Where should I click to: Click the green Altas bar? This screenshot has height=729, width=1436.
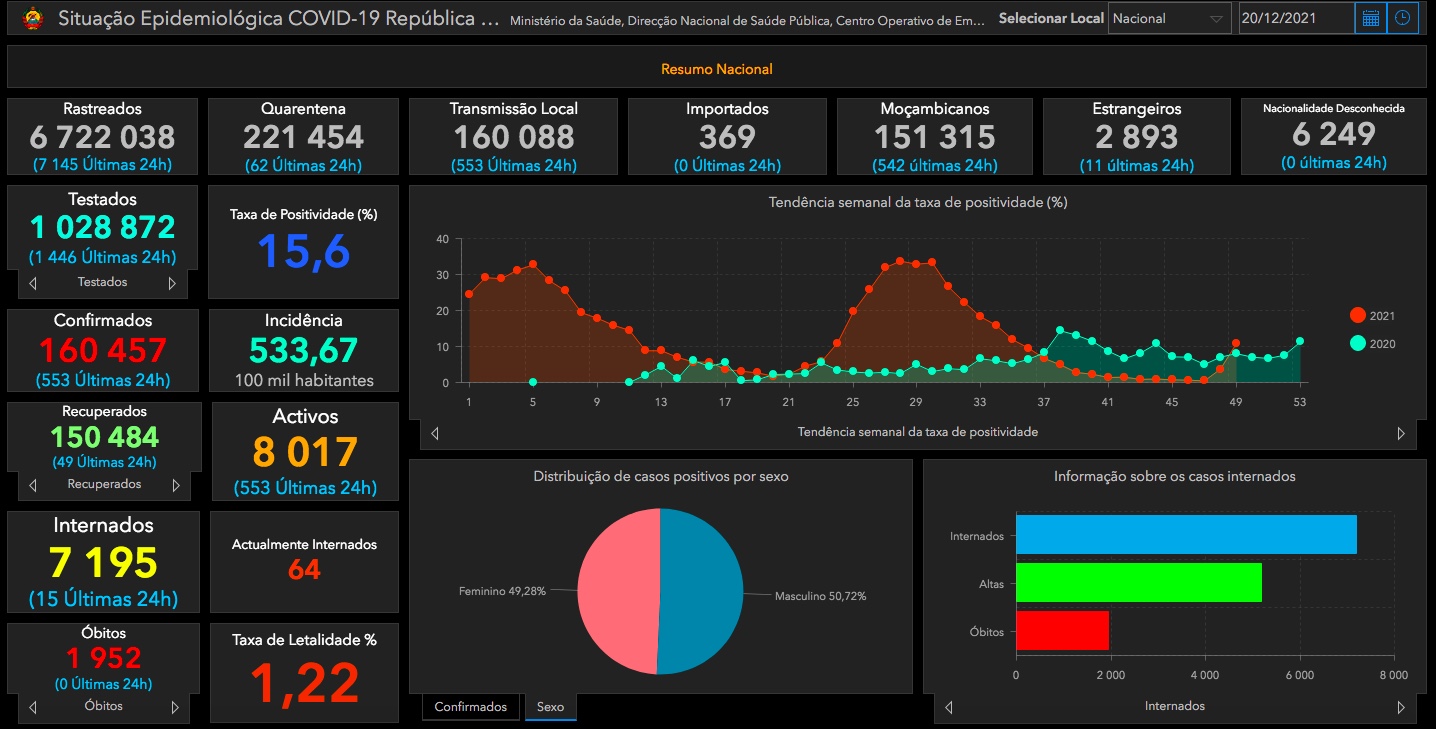(1138, 583)
